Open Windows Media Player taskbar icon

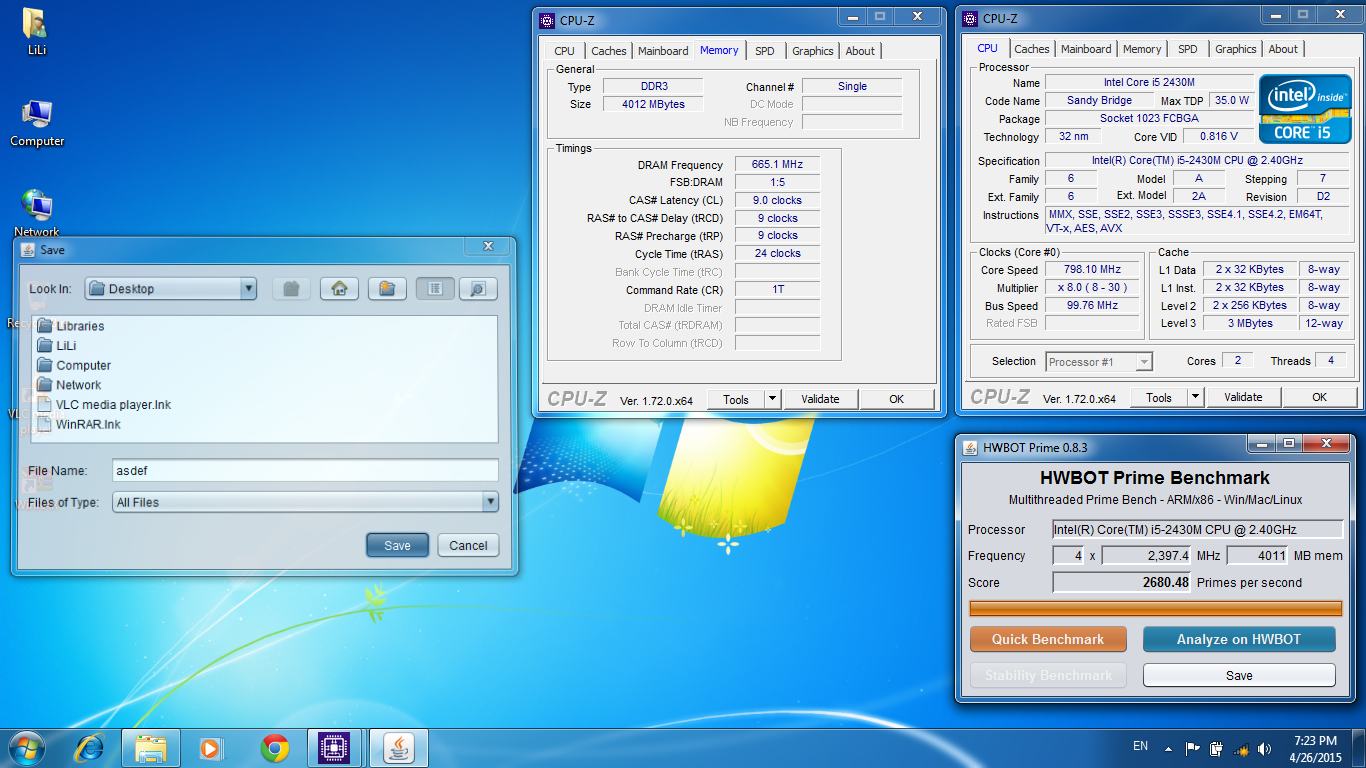pos(212,748)
